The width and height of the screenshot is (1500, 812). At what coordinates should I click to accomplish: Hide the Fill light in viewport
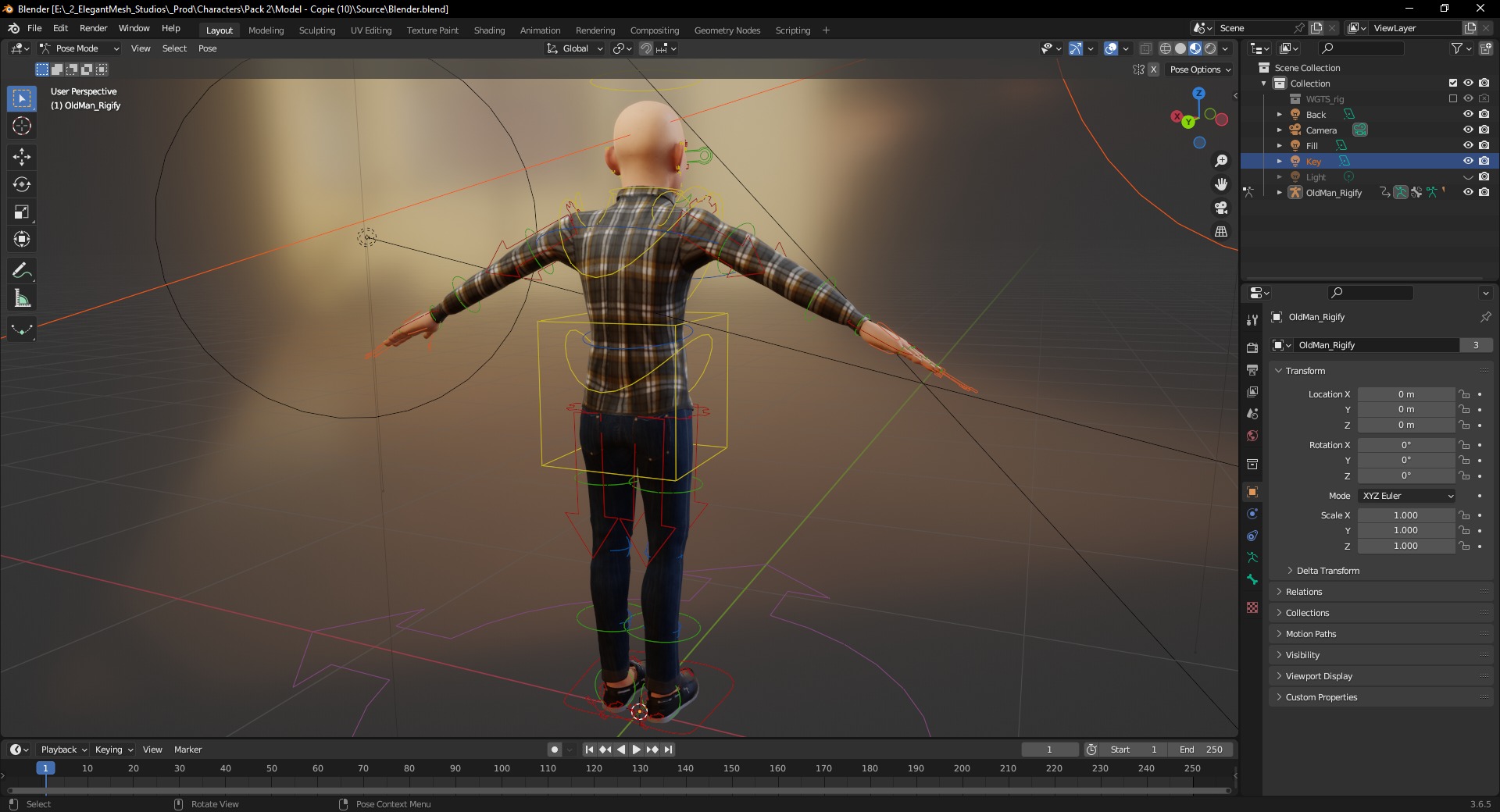1468,145
